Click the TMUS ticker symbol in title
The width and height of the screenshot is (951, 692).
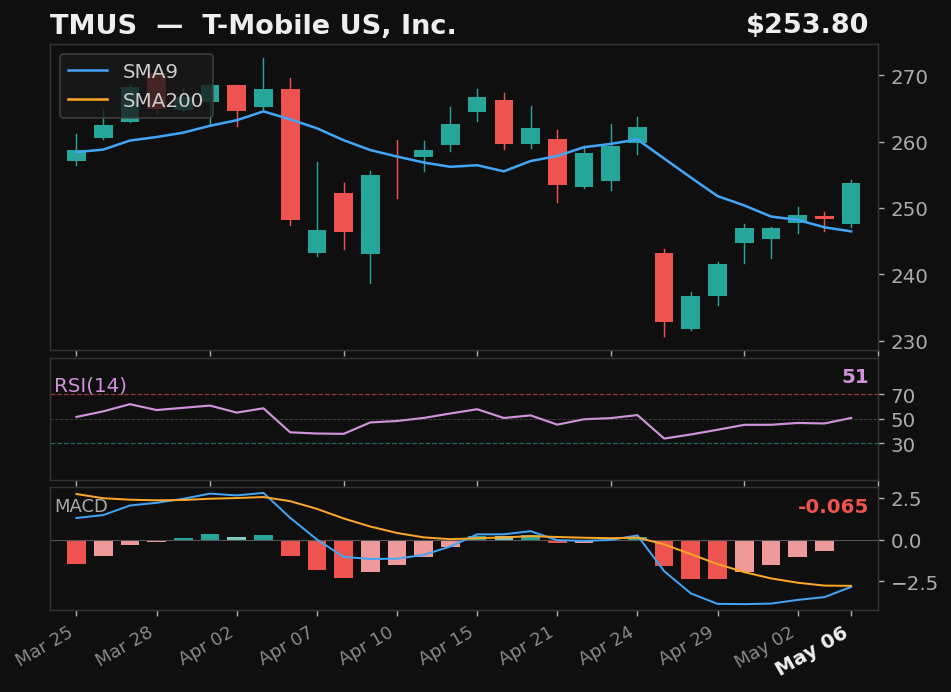coord(93,25)
